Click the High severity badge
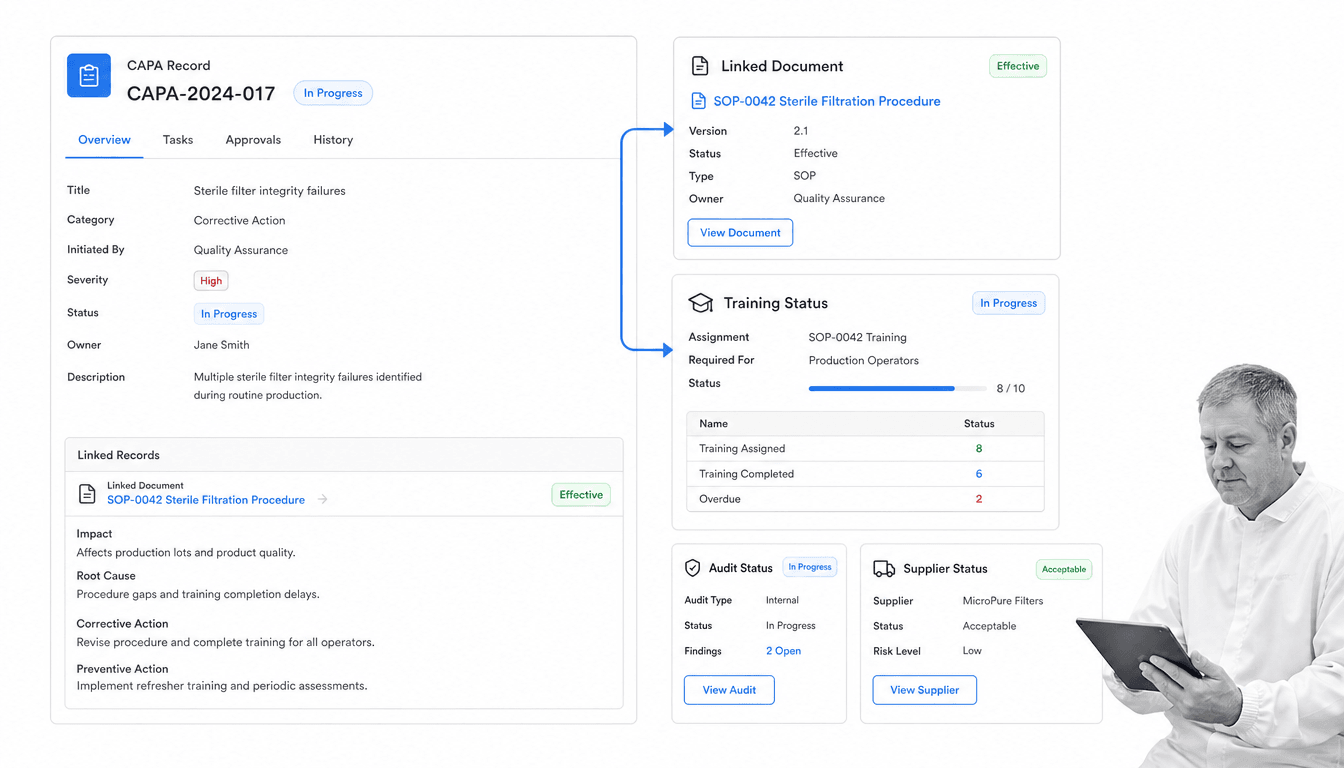This screenshot has width=1344, height=768. pos(211,281)
